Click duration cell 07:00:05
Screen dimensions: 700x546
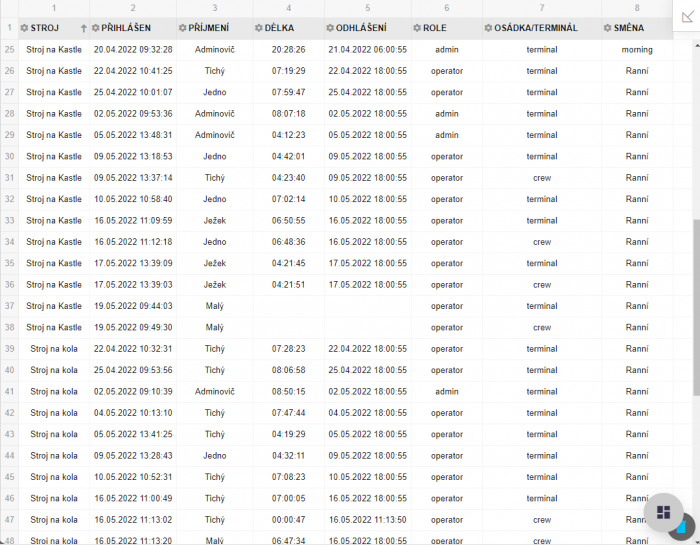coord(288,498)
